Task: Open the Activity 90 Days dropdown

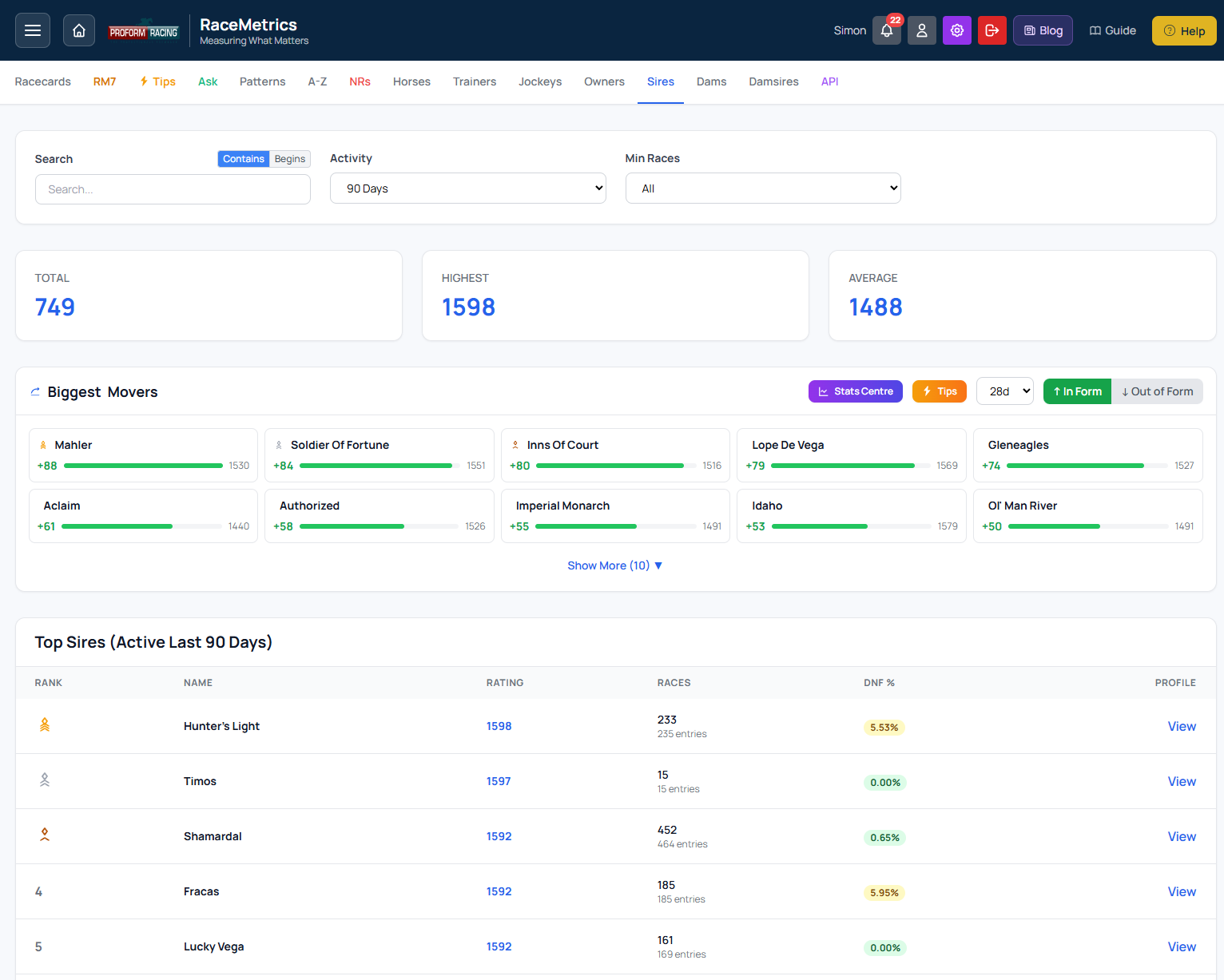Action: 468,188
